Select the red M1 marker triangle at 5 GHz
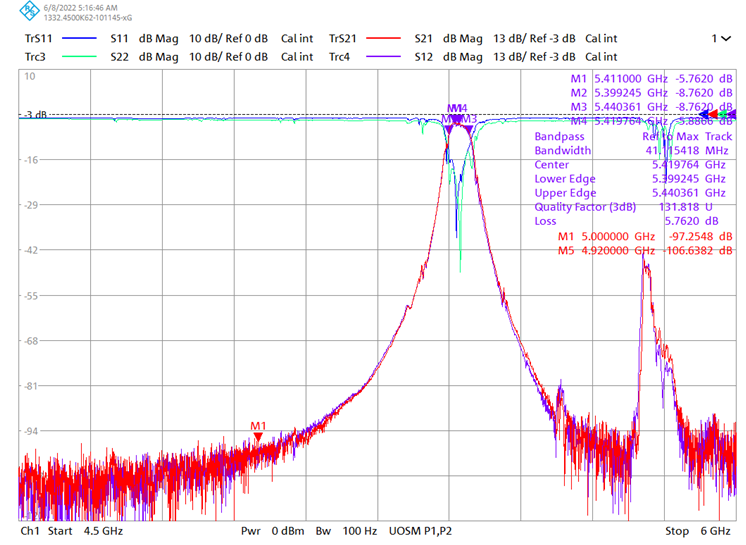This screenshot has height=545, width=746. coord(258,437)
